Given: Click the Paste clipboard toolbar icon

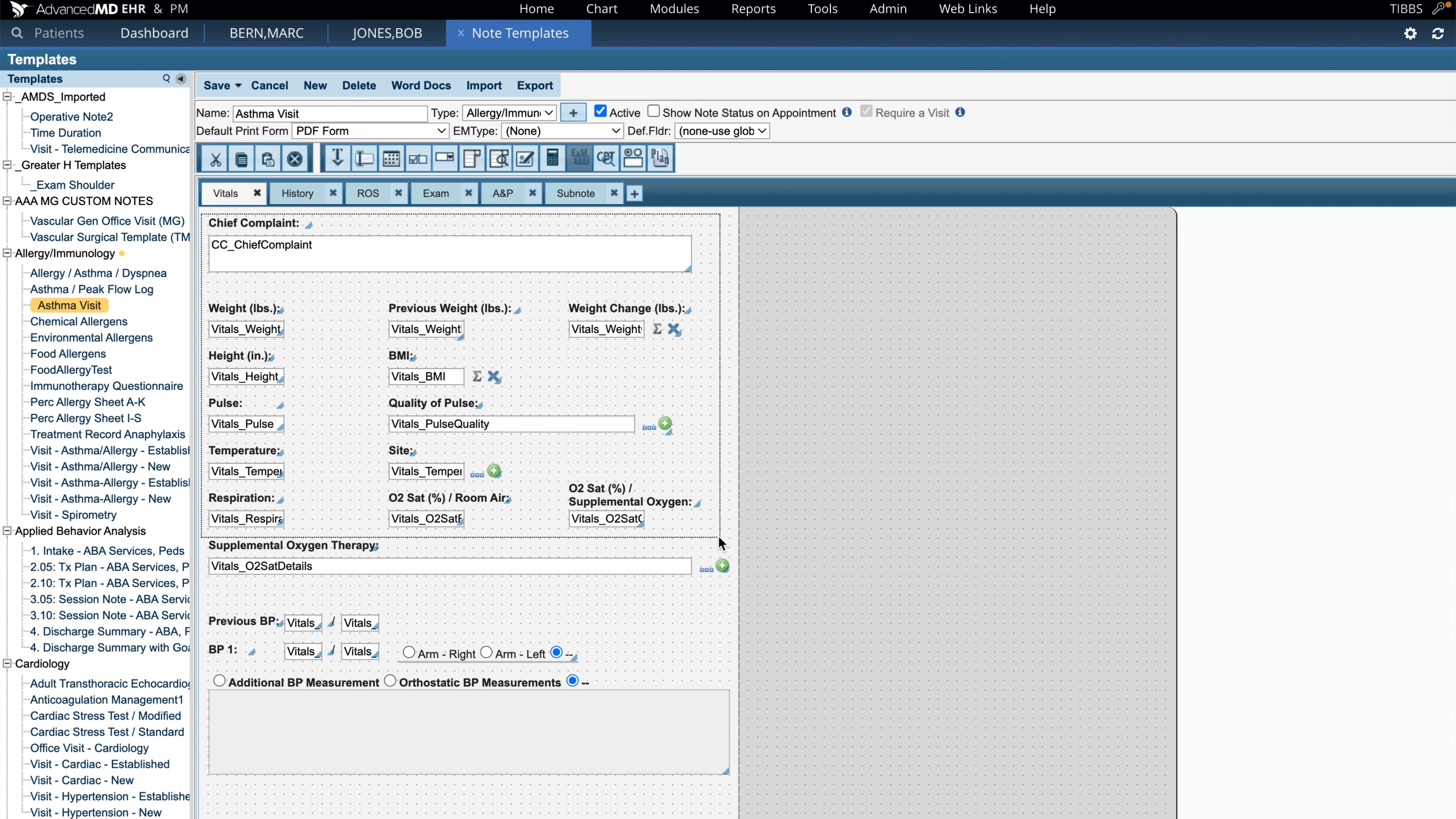Looking at the screenshot, I should click(268, 159).
